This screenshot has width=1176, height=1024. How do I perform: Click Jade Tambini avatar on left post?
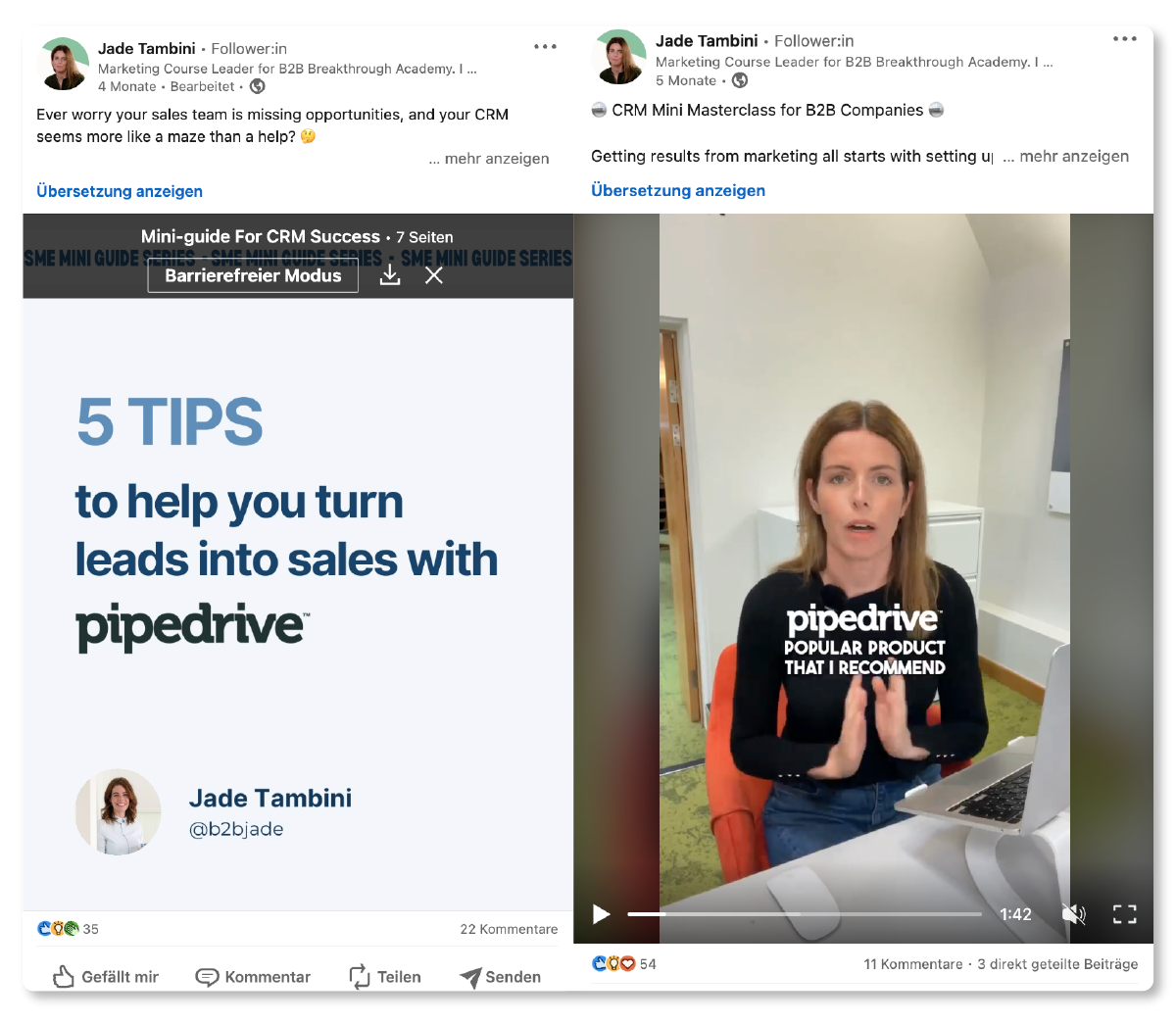[x=63, y=65]
